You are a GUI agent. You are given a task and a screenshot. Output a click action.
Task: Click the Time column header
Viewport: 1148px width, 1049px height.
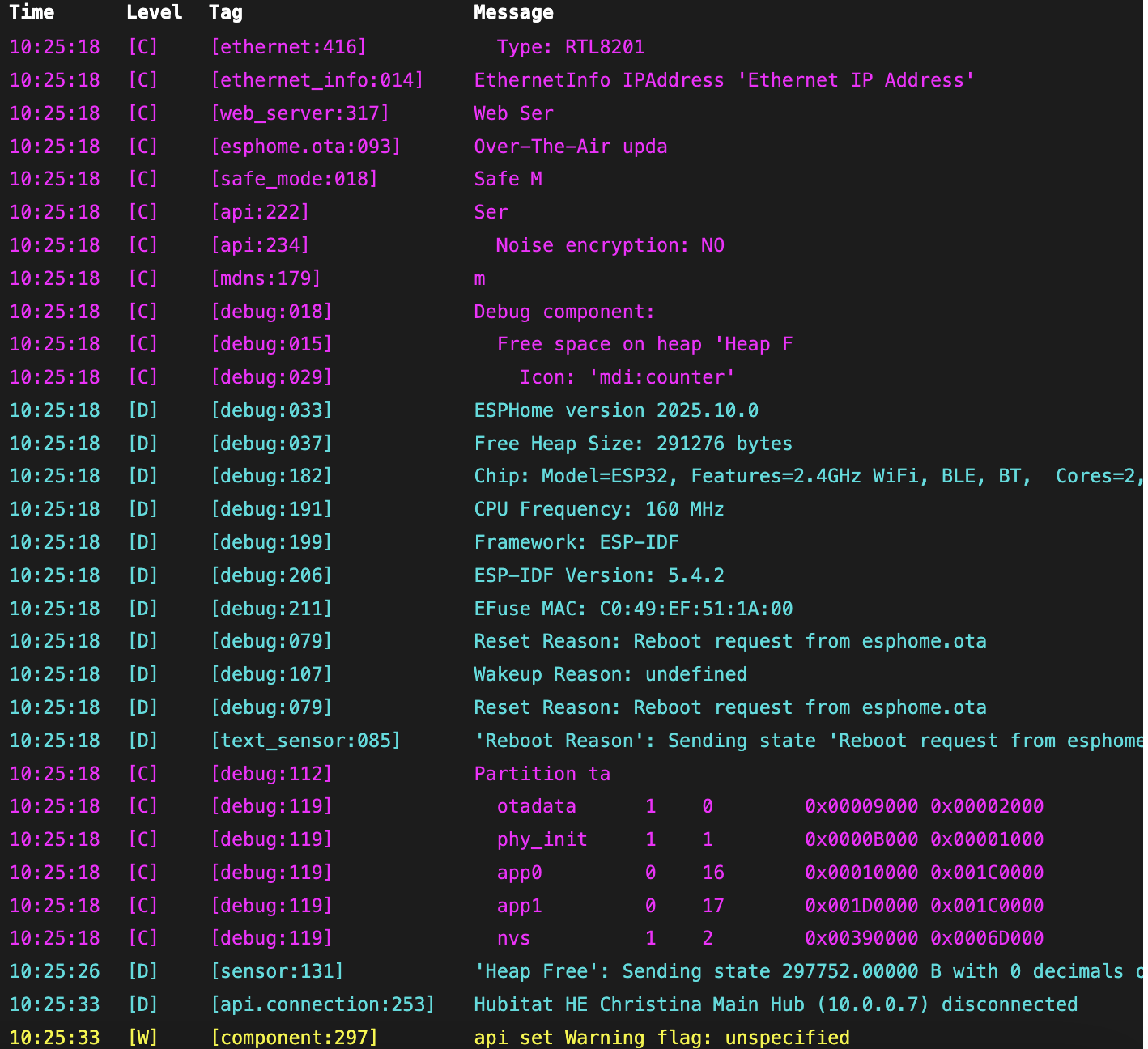[32, 12]
